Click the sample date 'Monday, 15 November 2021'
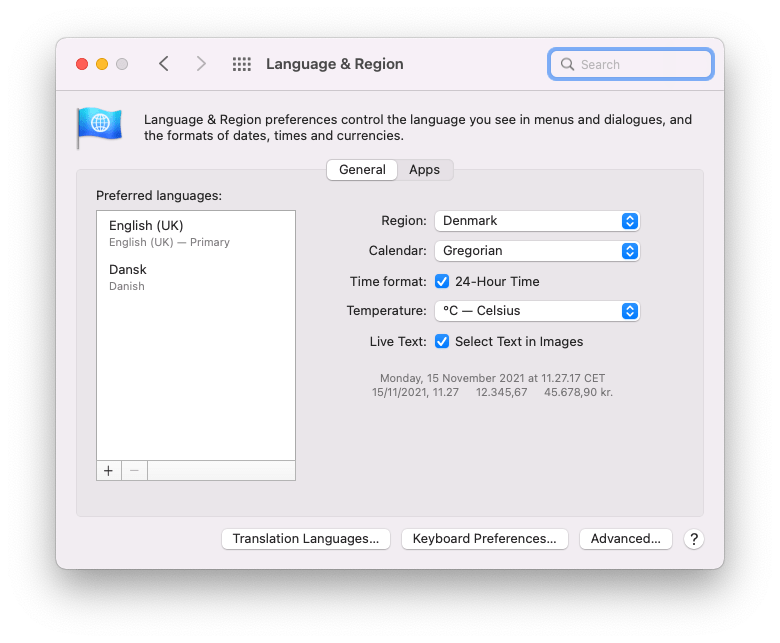Screen dimensions: 780x643 pos(450,378)
